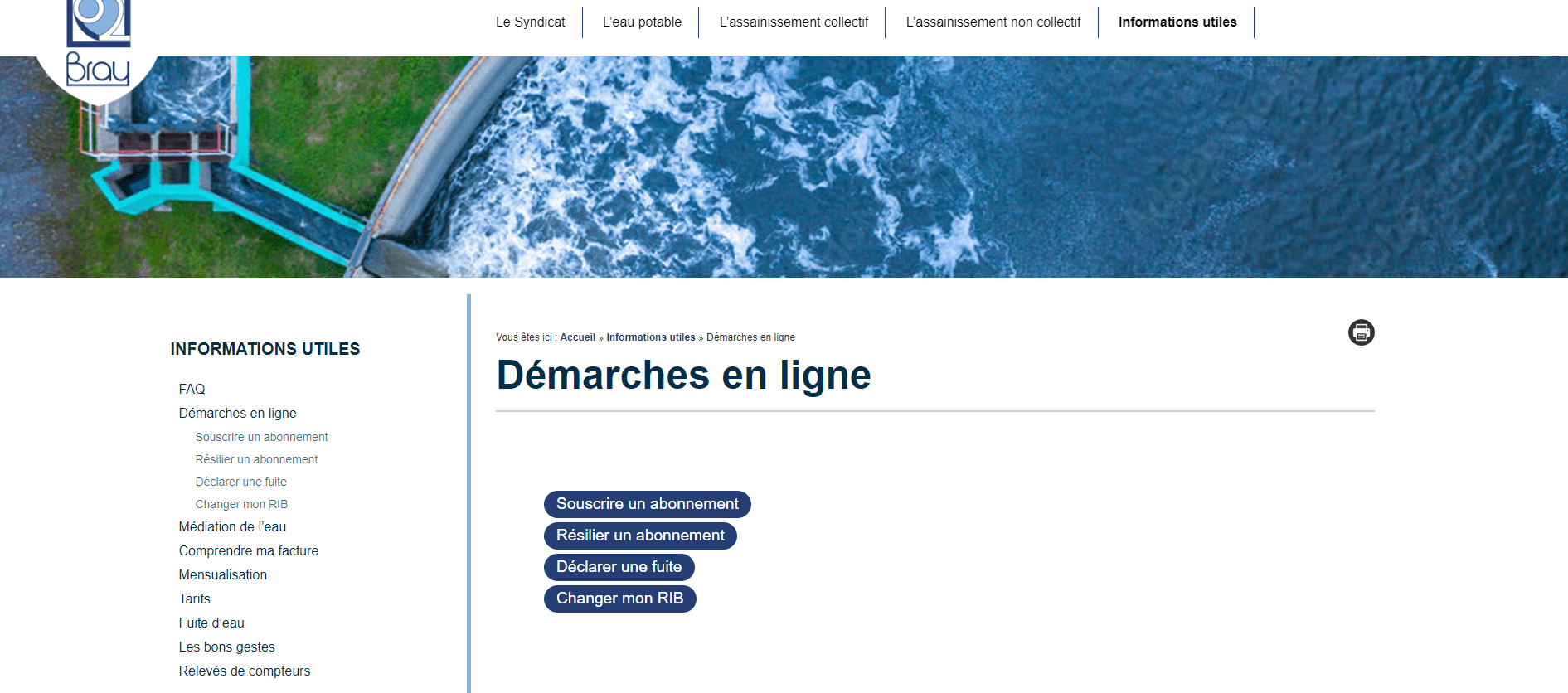The image size is (1568, 693).
Task: Open sidebar sub-link Déclarer une fuite
Action: [x=240, y=482]
